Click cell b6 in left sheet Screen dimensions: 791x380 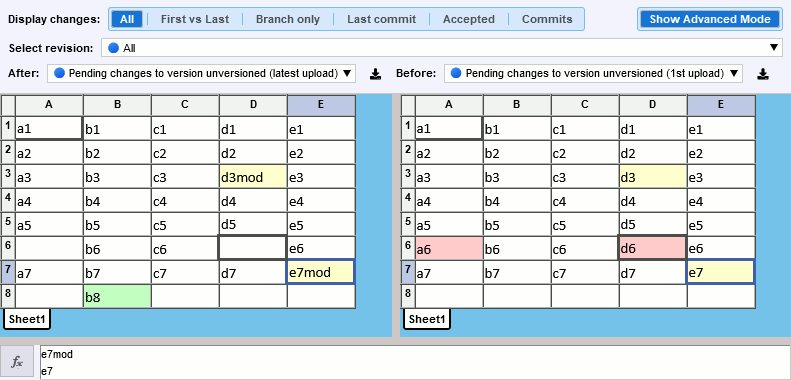[117, 248]
